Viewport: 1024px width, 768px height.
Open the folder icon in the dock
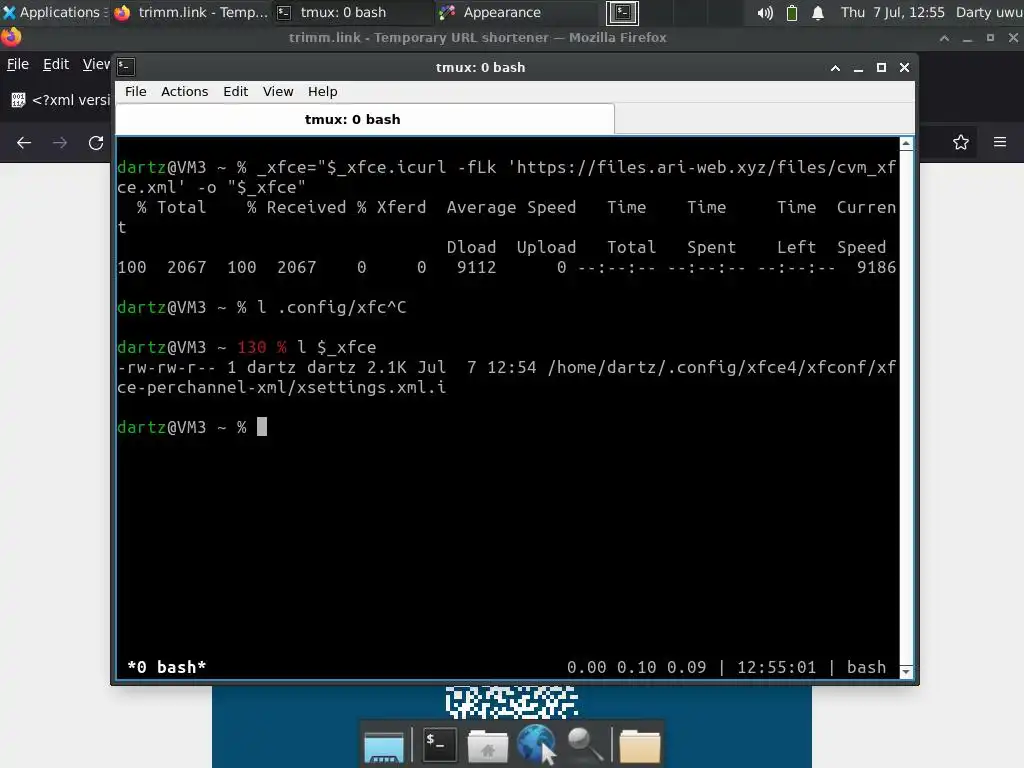click(639, 746)
